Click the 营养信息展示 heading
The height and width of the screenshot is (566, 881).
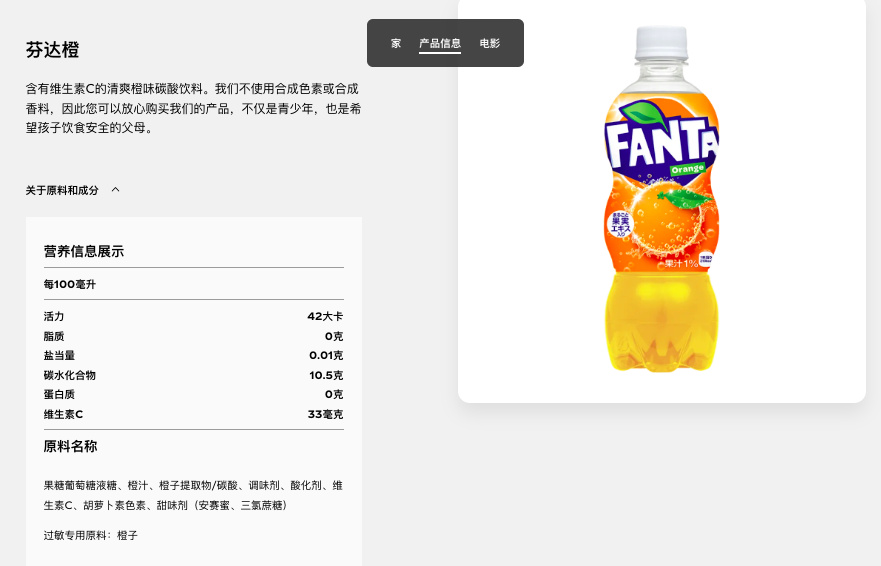pyautogui.click(x=84, y=251)
